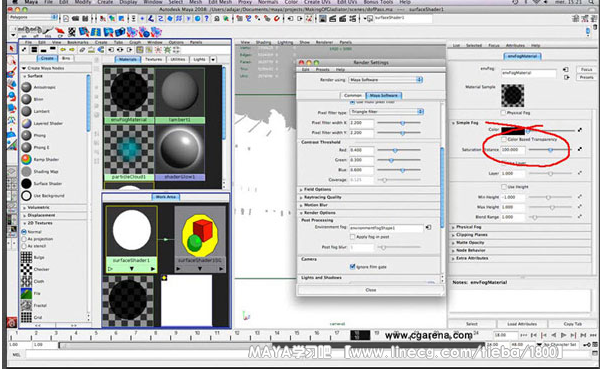Viewport: 600px width, 369px height.
Task: Switch to Common tab in Render Settings
Action: click(352, 95)
